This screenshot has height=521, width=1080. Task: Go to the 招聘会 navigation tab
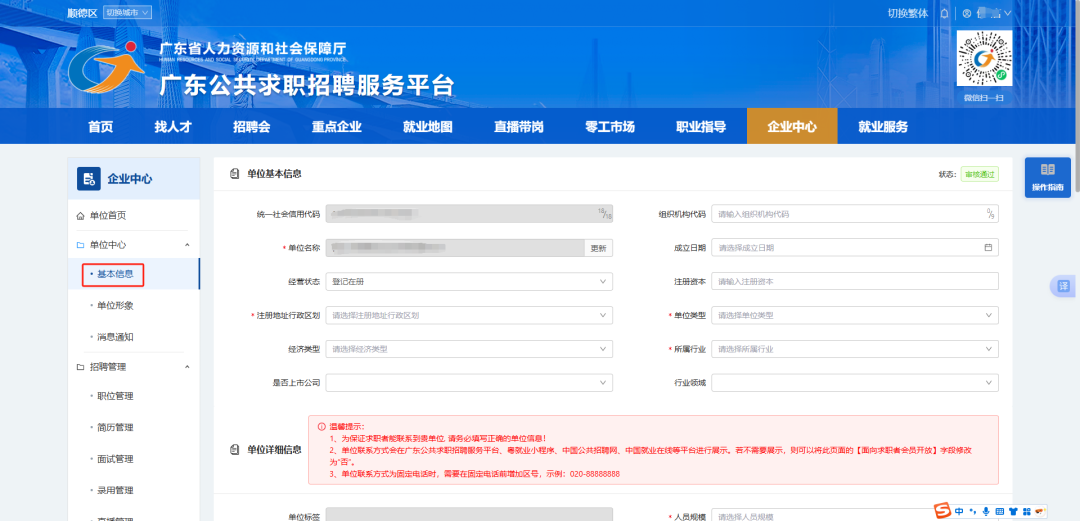click(x=252, y=127)
